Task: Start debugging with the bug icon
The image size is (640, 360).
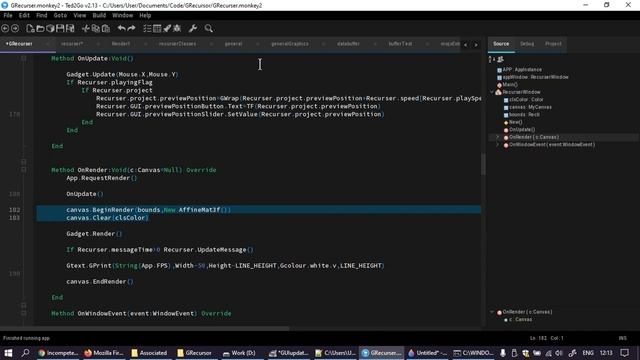Action: (177, 28)
